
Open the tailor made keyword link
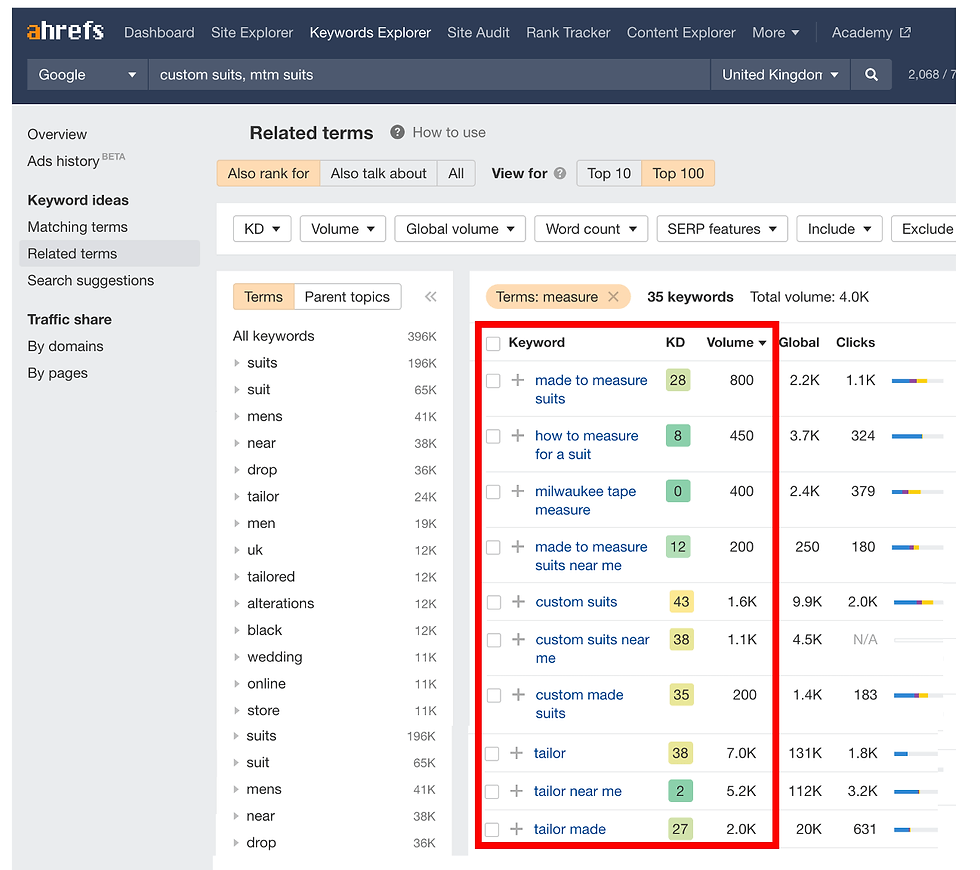click(569, 829)
